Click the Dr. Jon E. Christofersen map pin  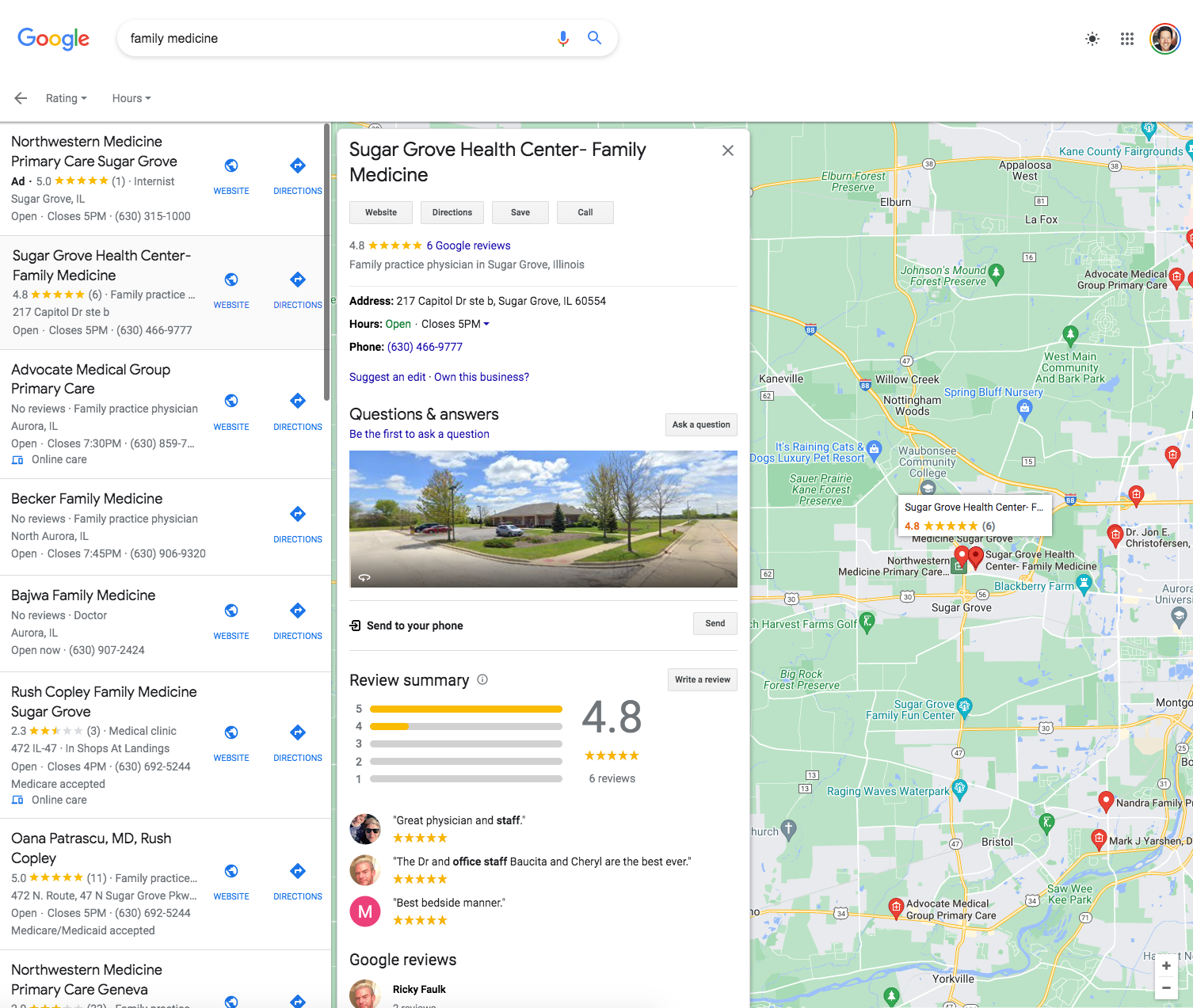click(x=1115, y=534)
